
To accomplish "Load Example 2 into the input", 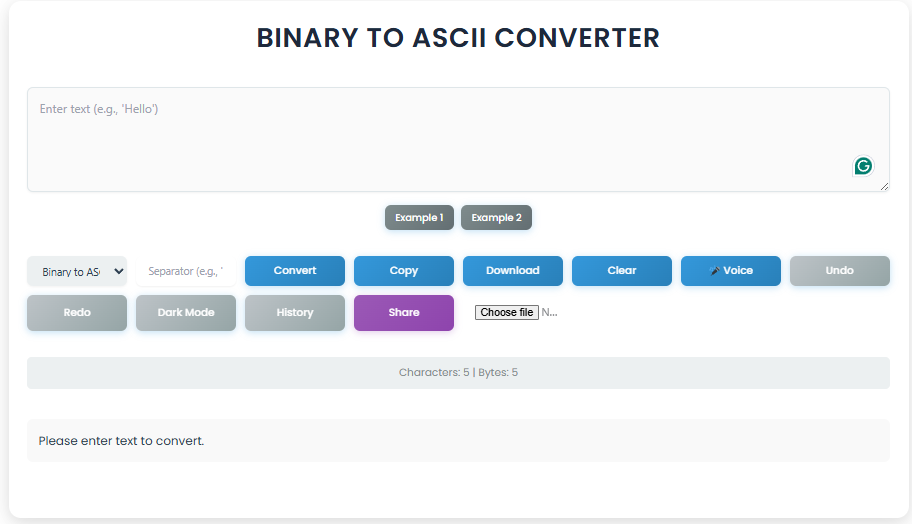I will click(x=496, y=218).
